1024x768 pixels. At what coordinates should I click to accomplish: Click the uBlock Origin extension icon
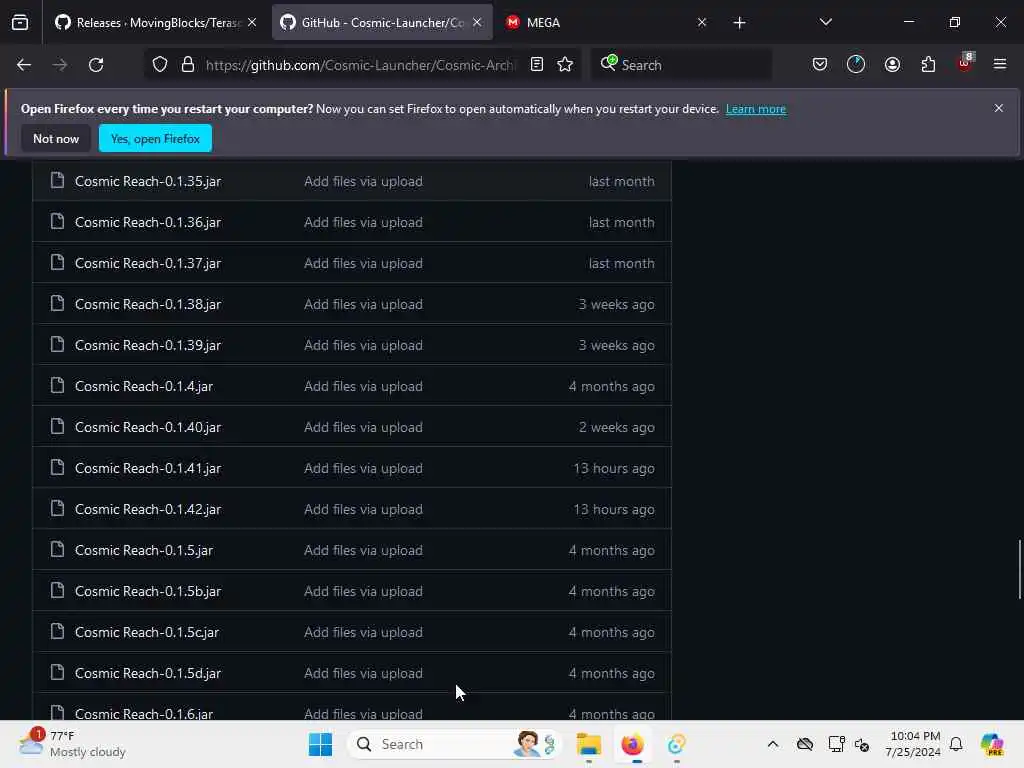click(x=965, y=63)
